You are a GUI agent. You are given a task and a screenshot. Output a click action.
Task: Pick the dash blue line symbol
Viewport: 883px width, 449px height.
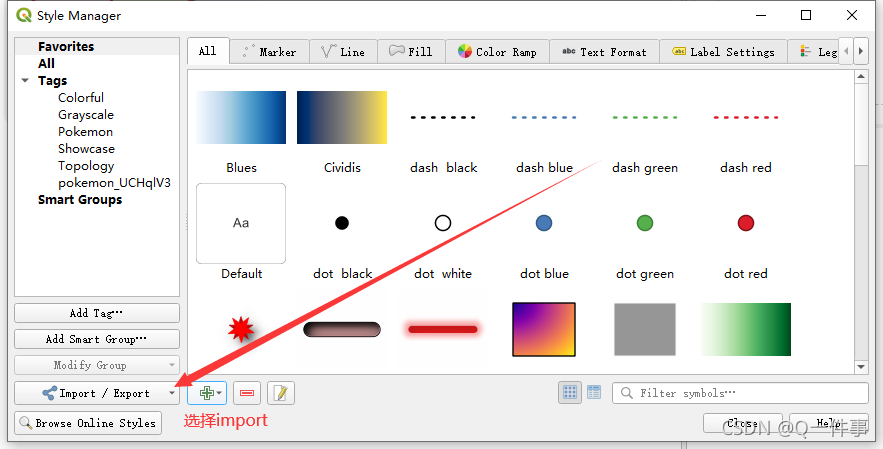544,117
